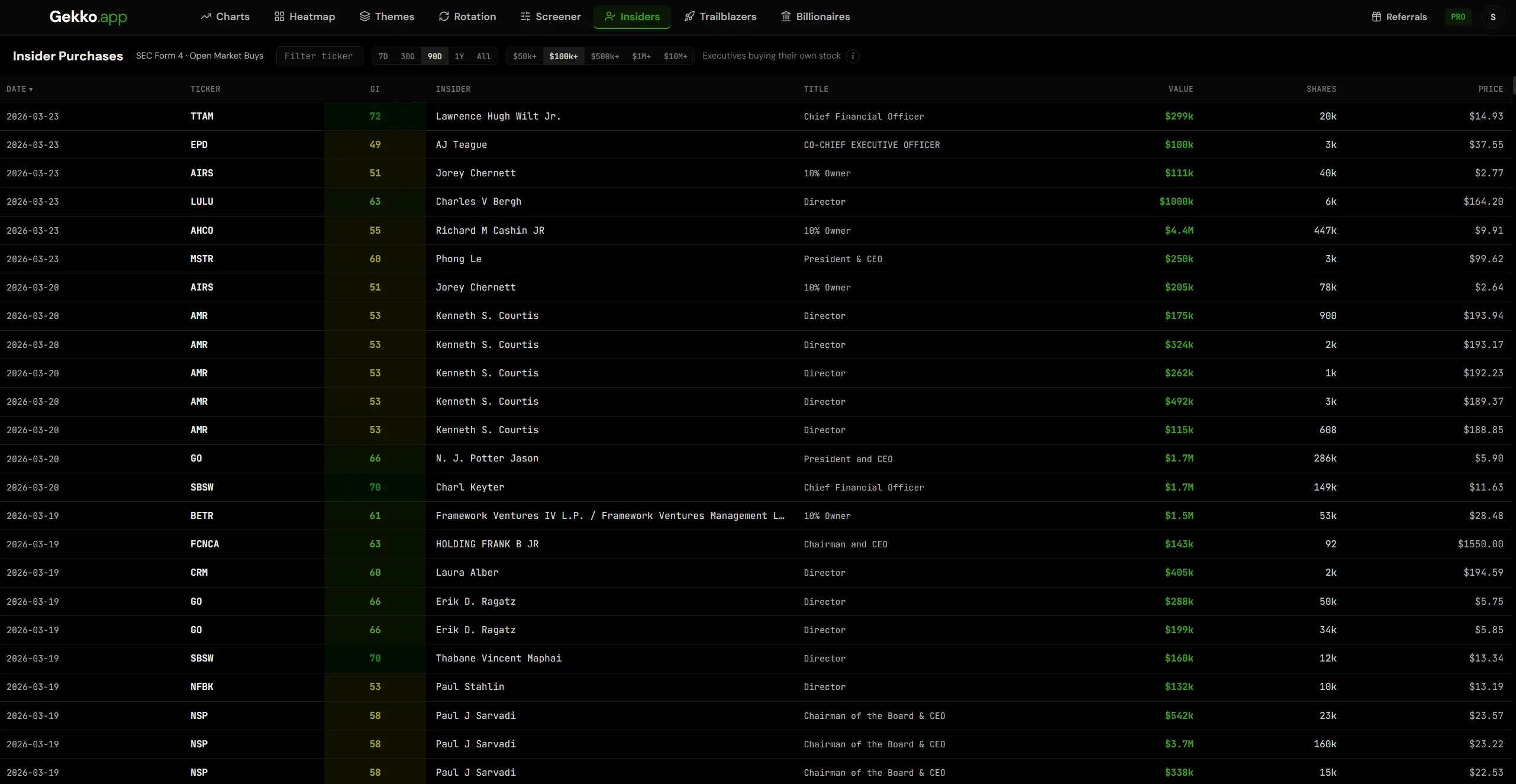This screenshot has height=784, width=1516.
Task: Switch time range to 1Y
Action: pos(459,56)
